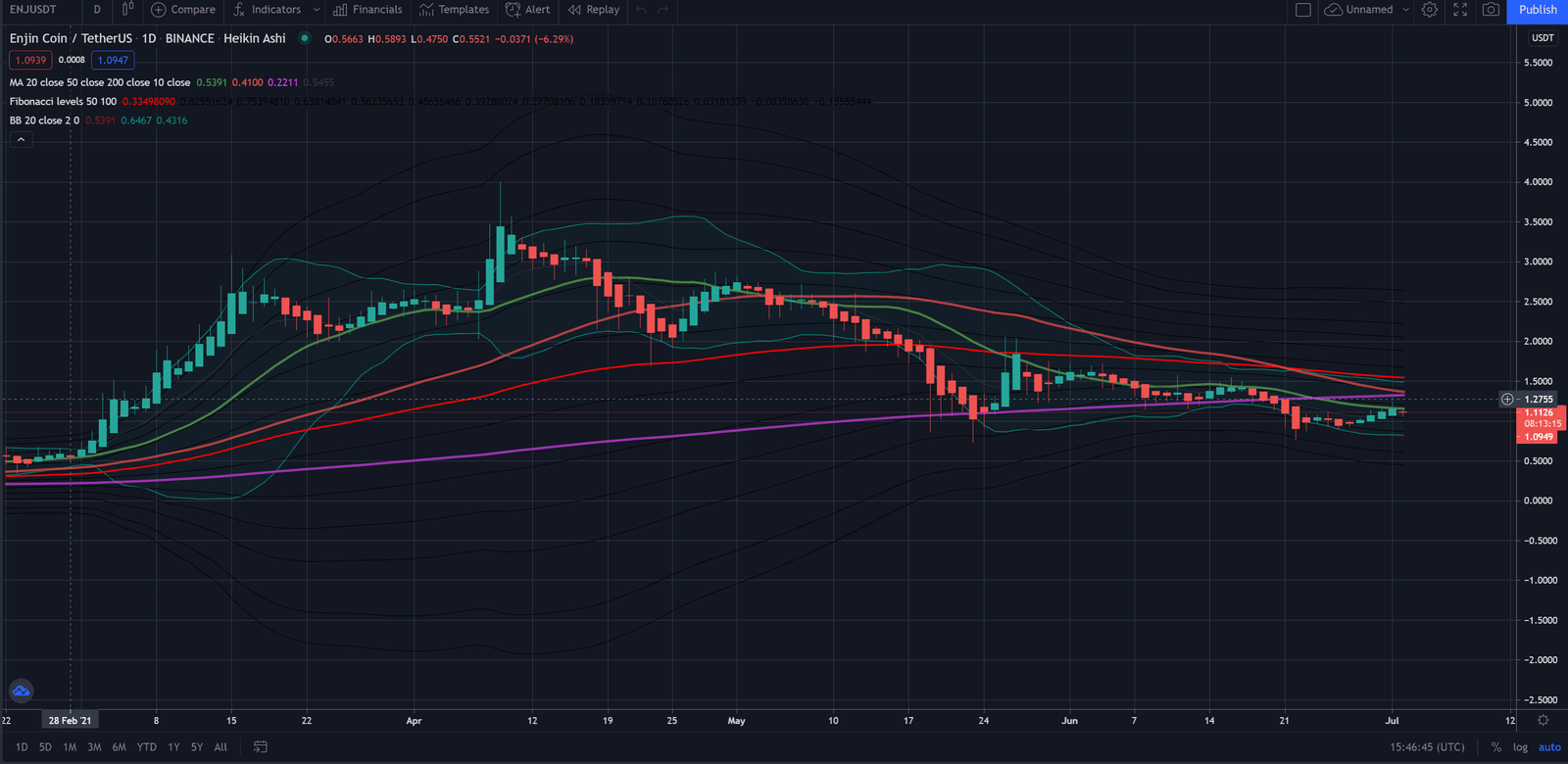Screen dimensions: 1568x764
Task: Click the Go to date calendar icon
Action: tap(261, 746)
